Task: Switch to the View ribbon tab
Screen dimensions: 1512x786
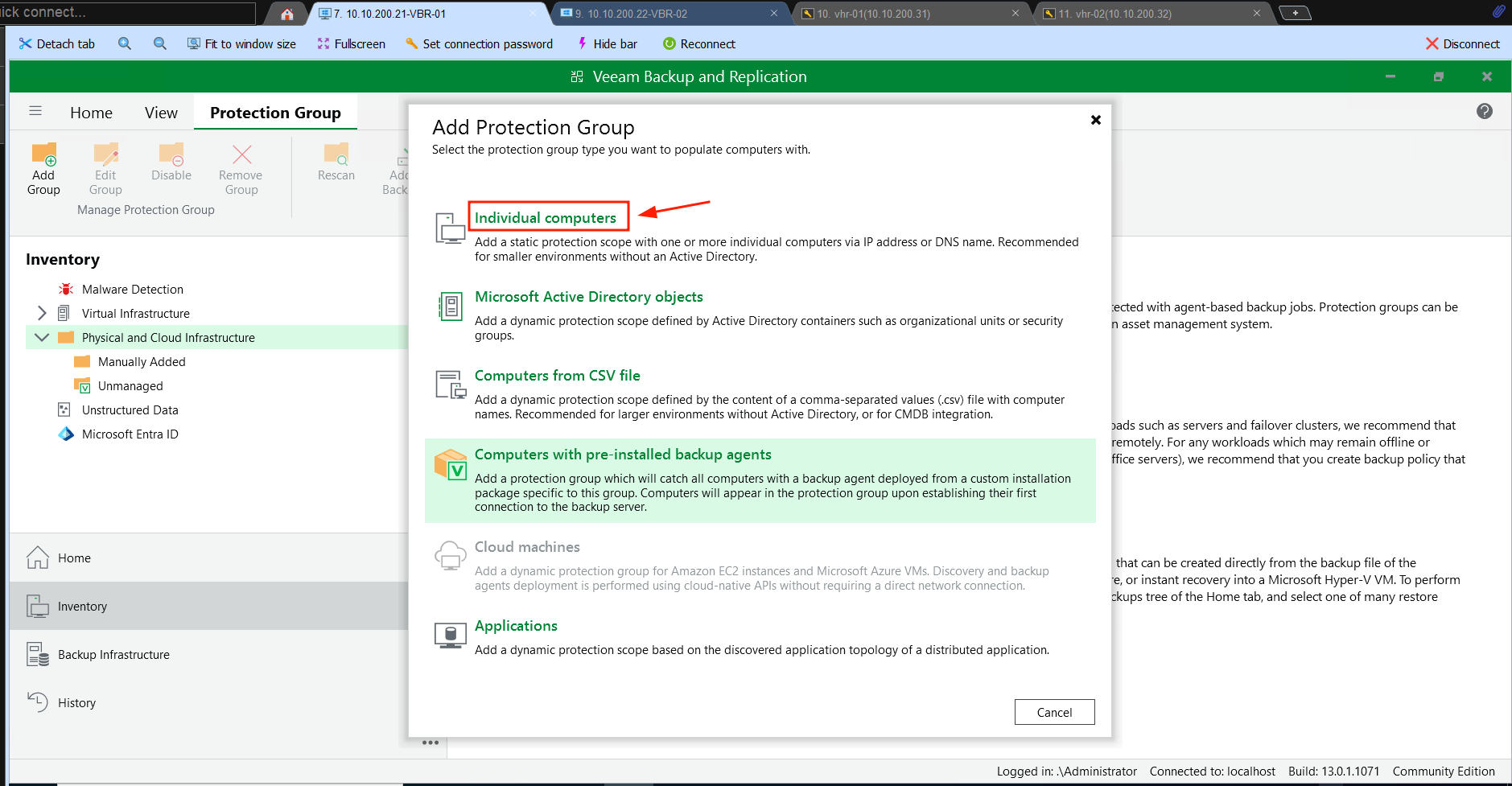Action: (161, 113)
